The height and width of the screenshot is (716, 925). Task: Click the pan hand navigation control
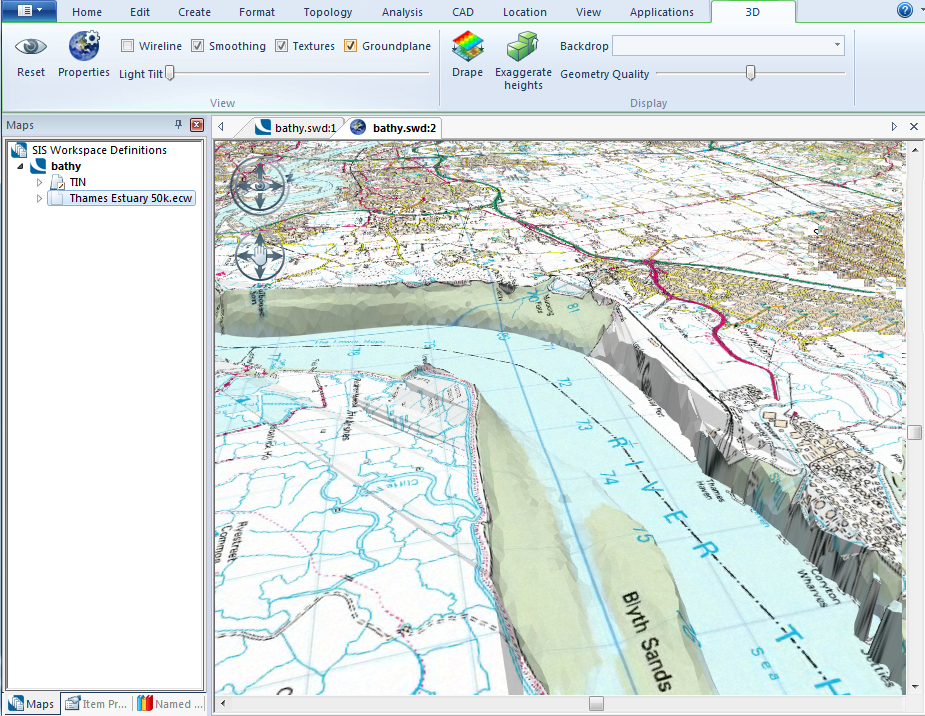[x=258, y=256]
